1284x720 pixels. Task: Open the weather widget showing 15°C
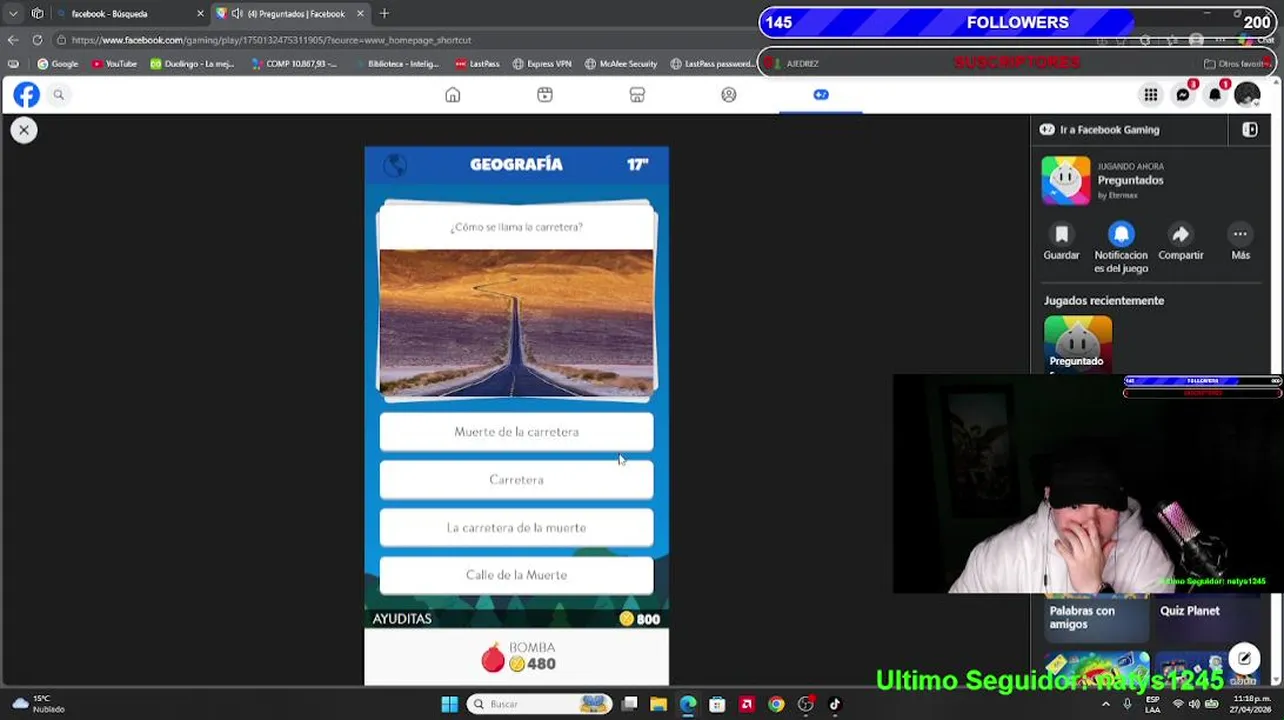pyautogui.click(x=37, y=704)
